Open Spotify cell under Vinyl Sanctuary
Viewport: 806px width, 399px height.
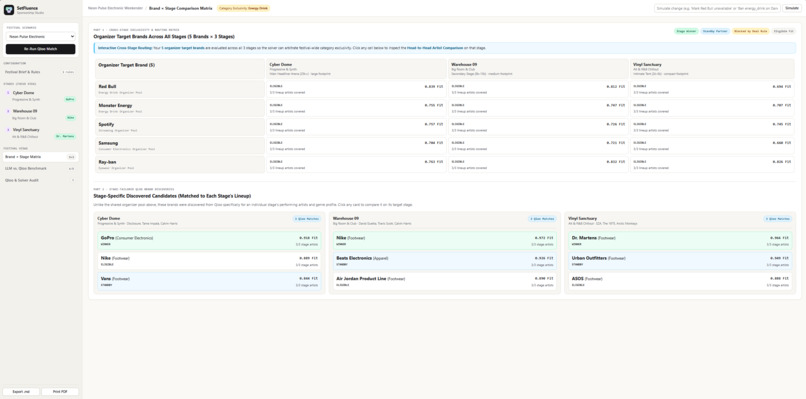pyautogui.click(x=712, y=127)
